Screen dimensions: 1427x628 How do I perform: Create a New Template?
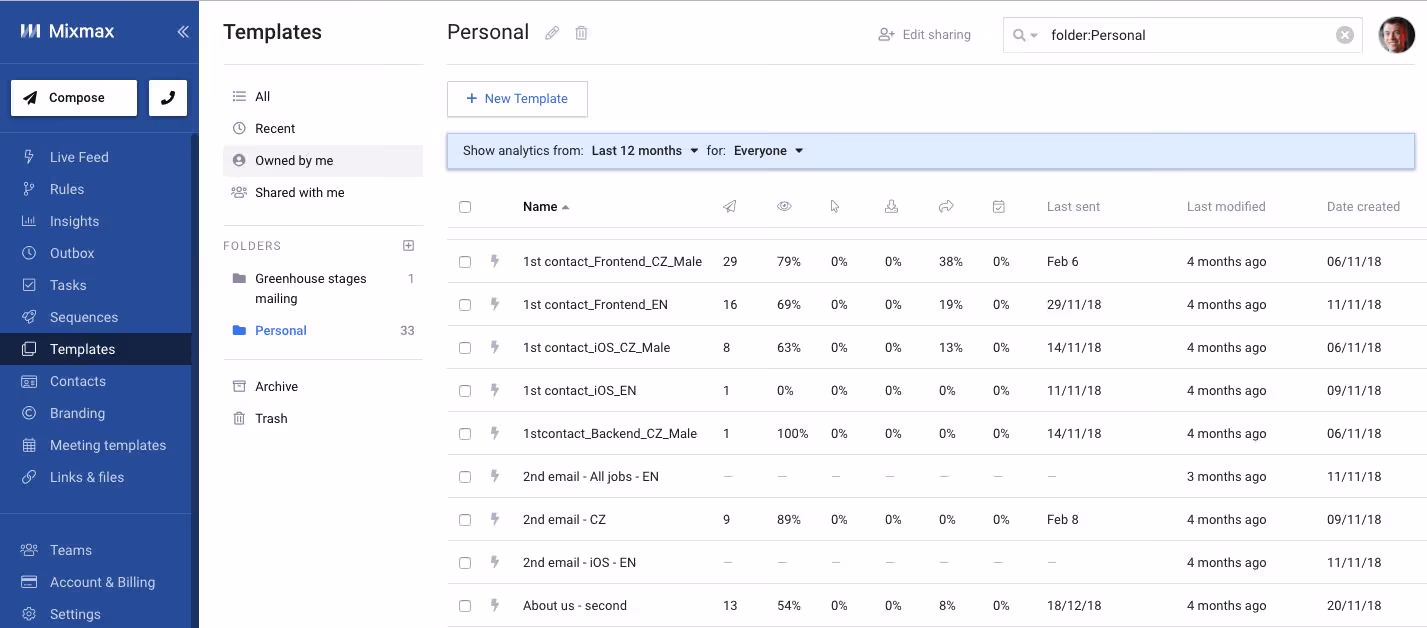[517, 99]
